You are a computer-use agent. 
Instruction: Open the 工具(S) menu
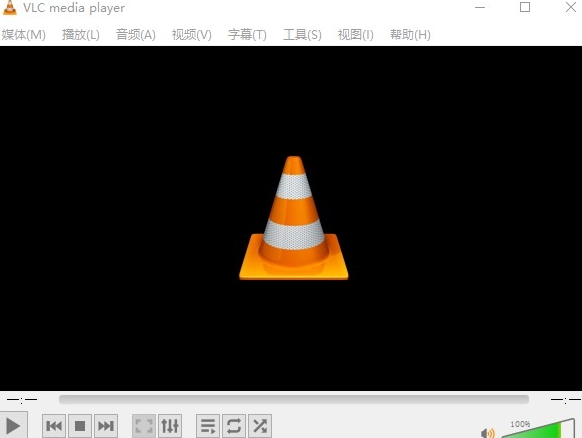(302, 35)
